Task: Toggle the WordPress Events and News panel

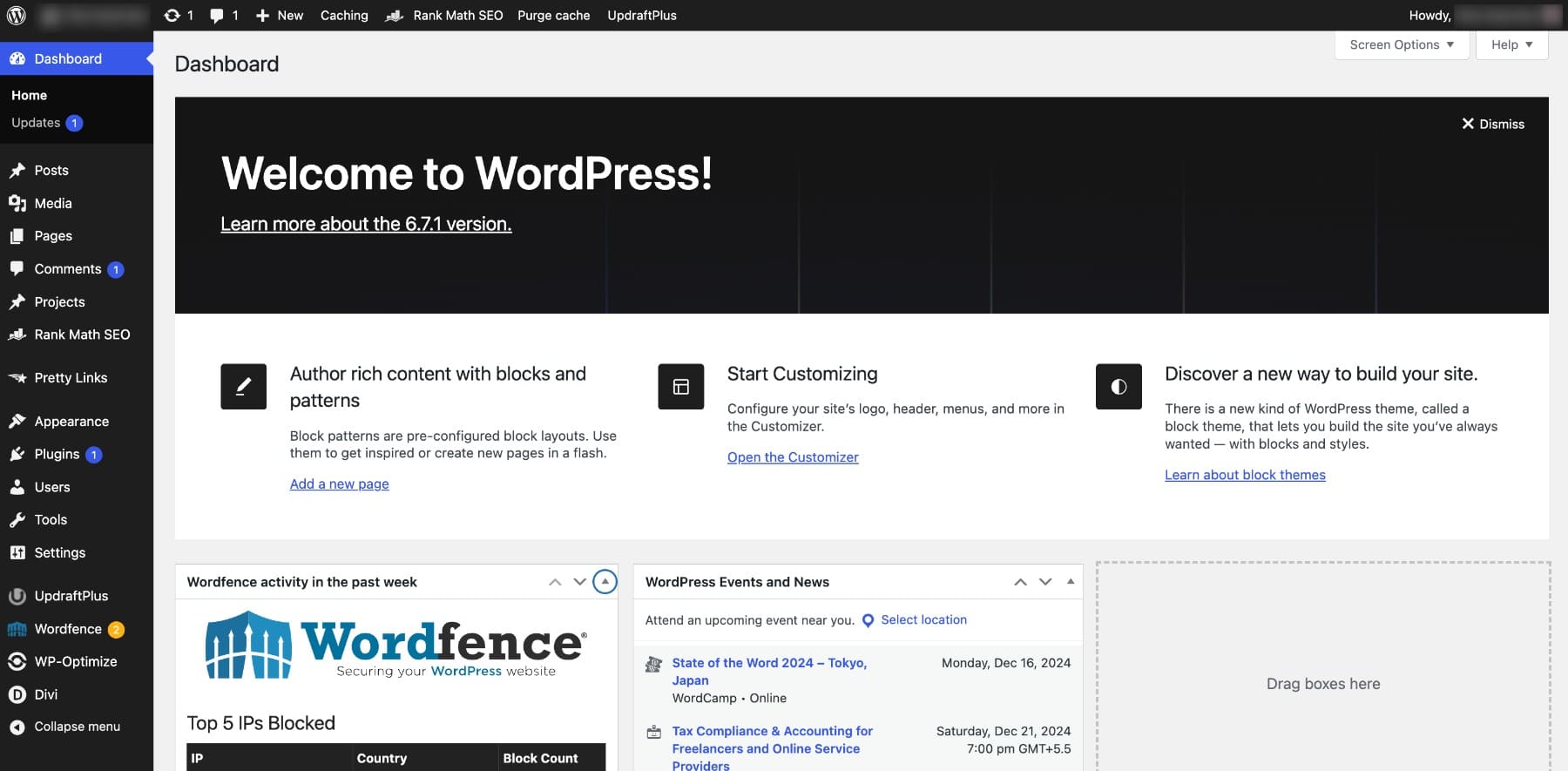Action: tap(1070, 581)
